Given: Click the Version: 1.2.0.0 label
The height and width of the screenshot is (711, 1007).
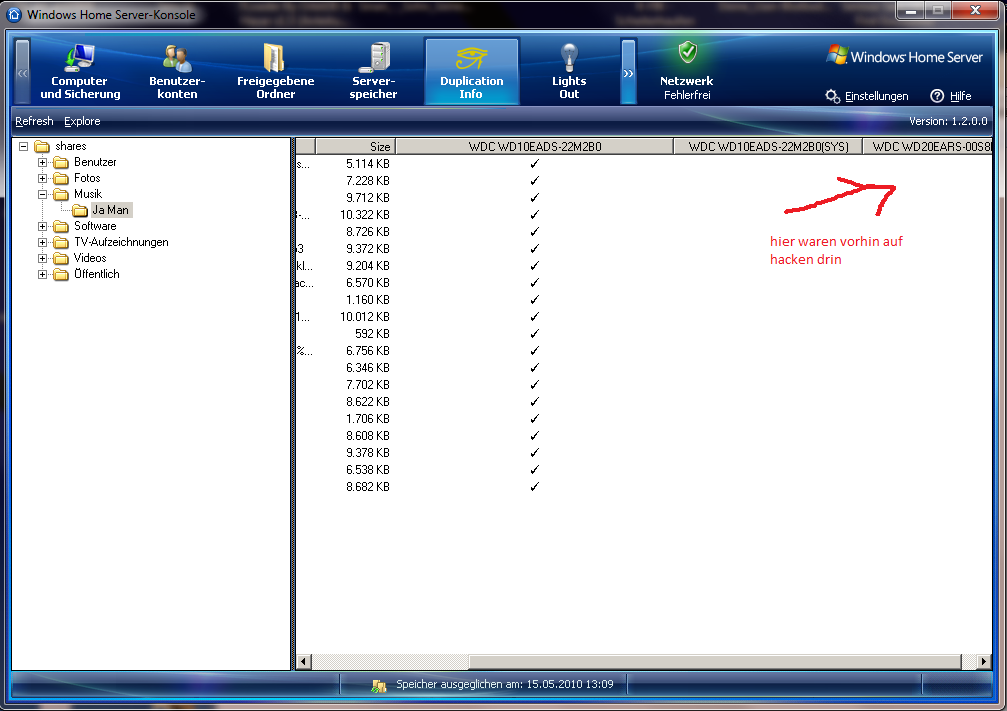Looking at the screenshot, I should click(x=948, y=121).
